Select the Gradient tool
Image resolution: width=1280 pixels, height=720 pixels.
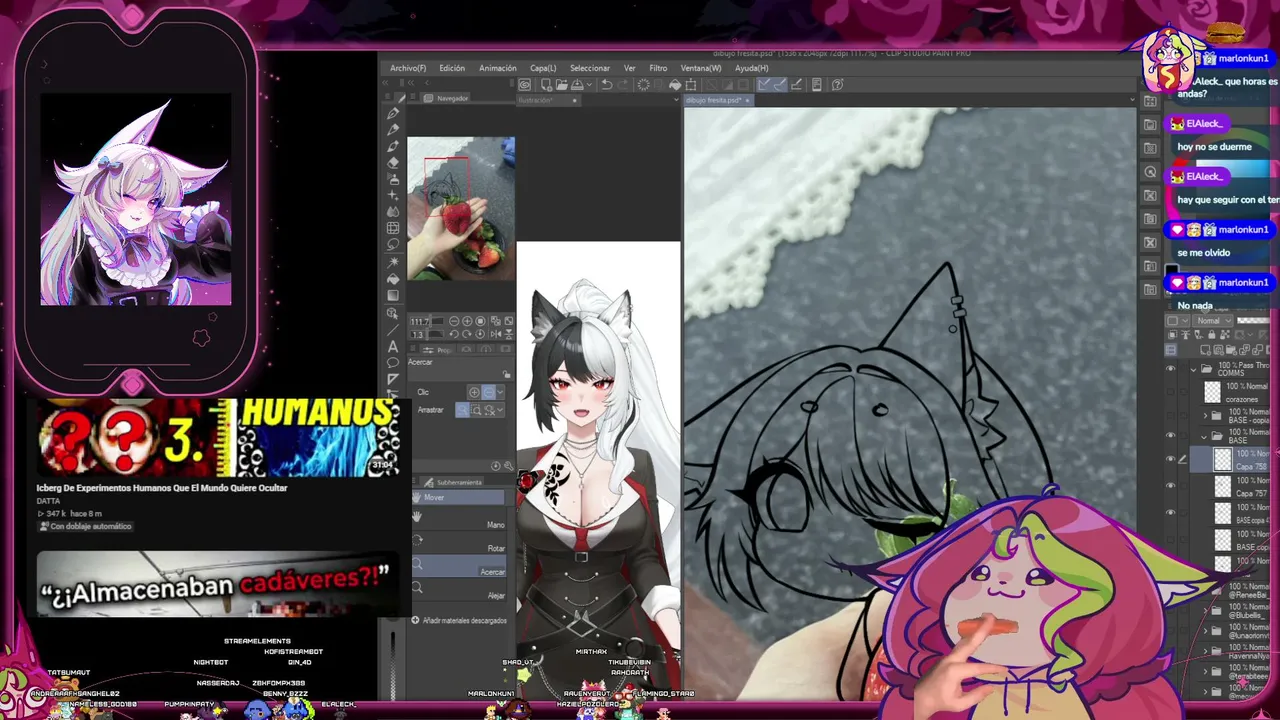(x=393, y=295)
